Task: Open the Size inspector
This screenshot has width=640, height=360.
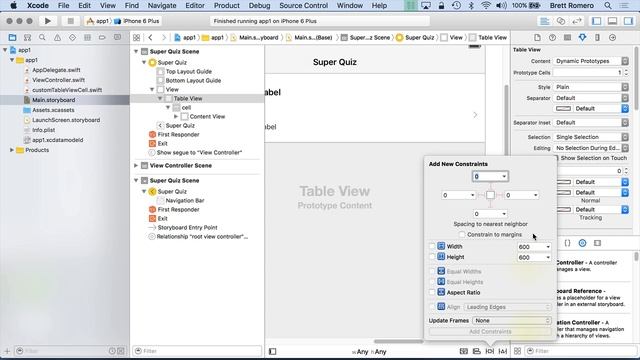Action: (x=597, y=38)
